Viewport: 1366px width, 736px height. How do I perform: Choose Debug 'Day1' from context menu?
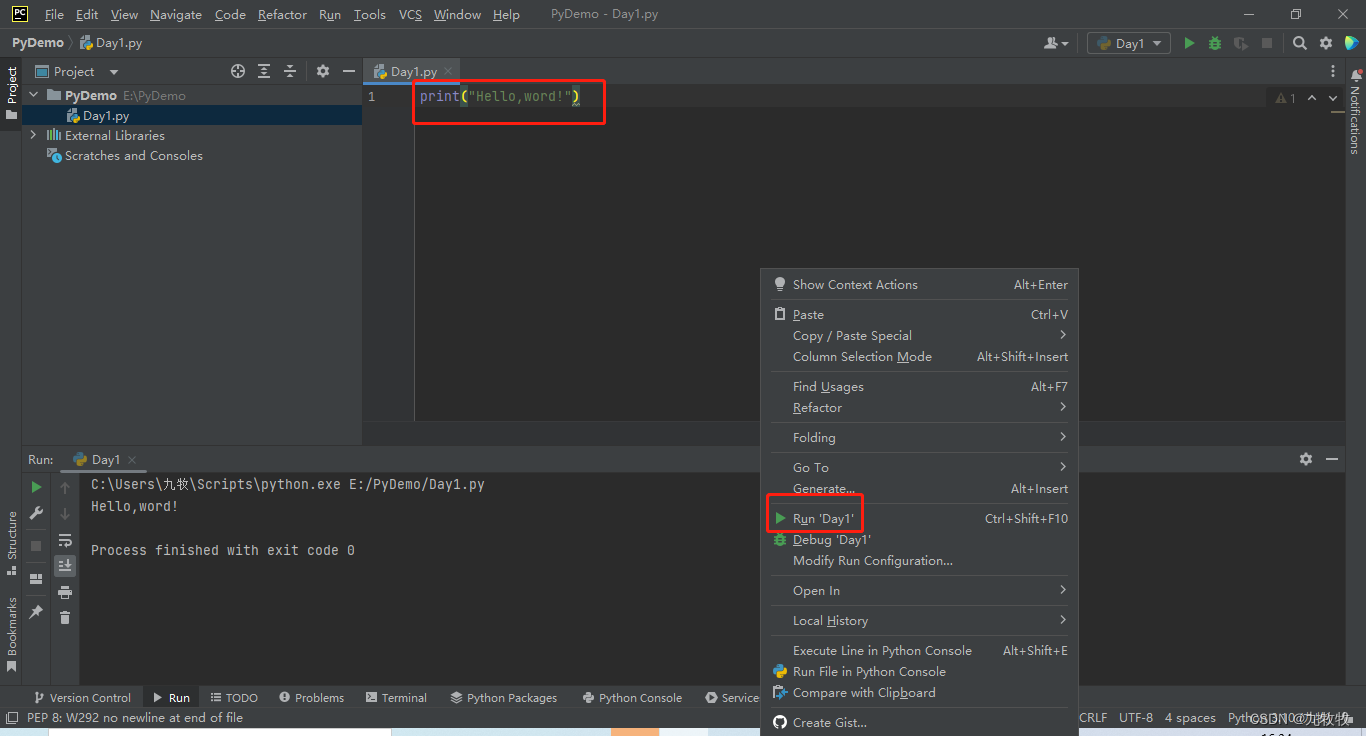tap(920, 540)
